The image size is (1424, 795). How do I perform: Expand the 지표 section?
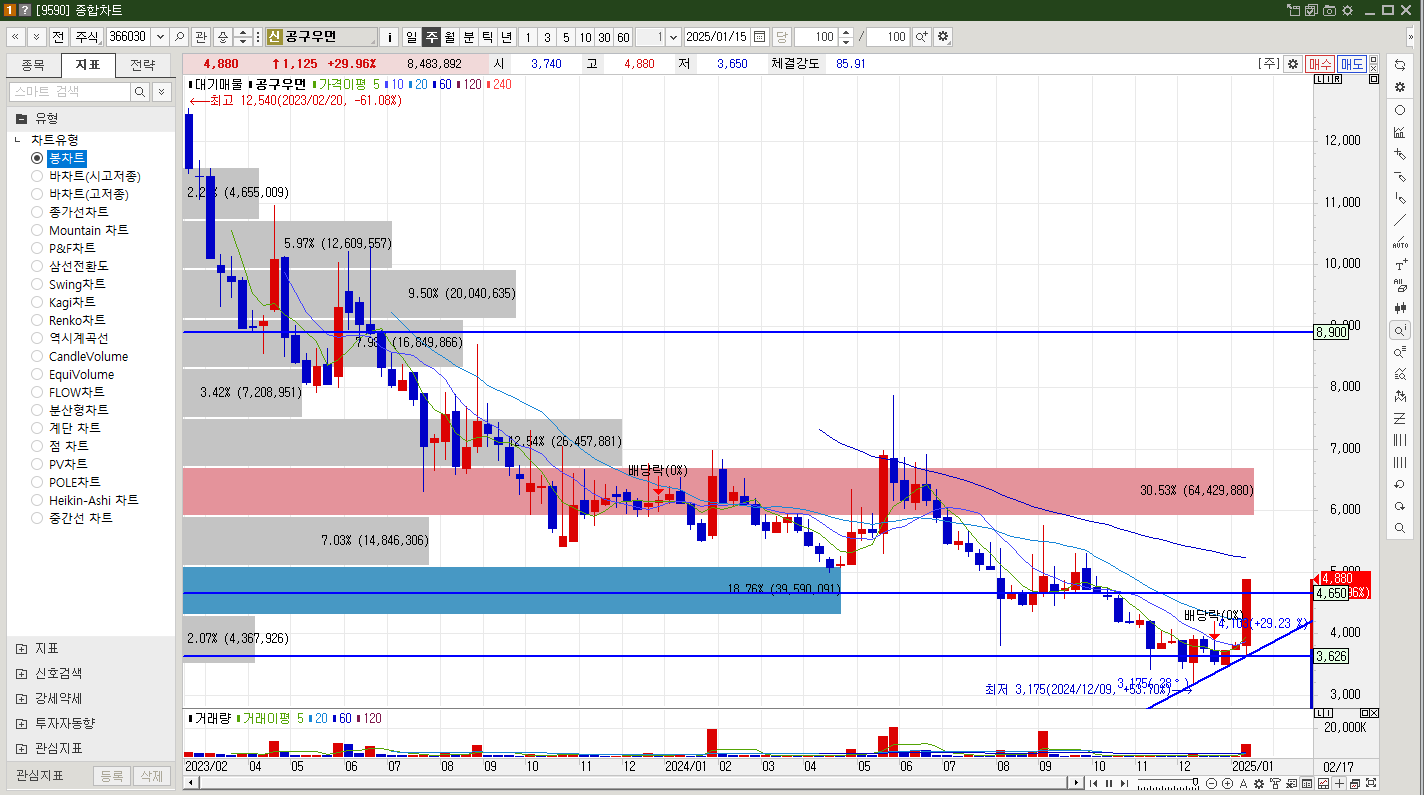click(21, 648)
